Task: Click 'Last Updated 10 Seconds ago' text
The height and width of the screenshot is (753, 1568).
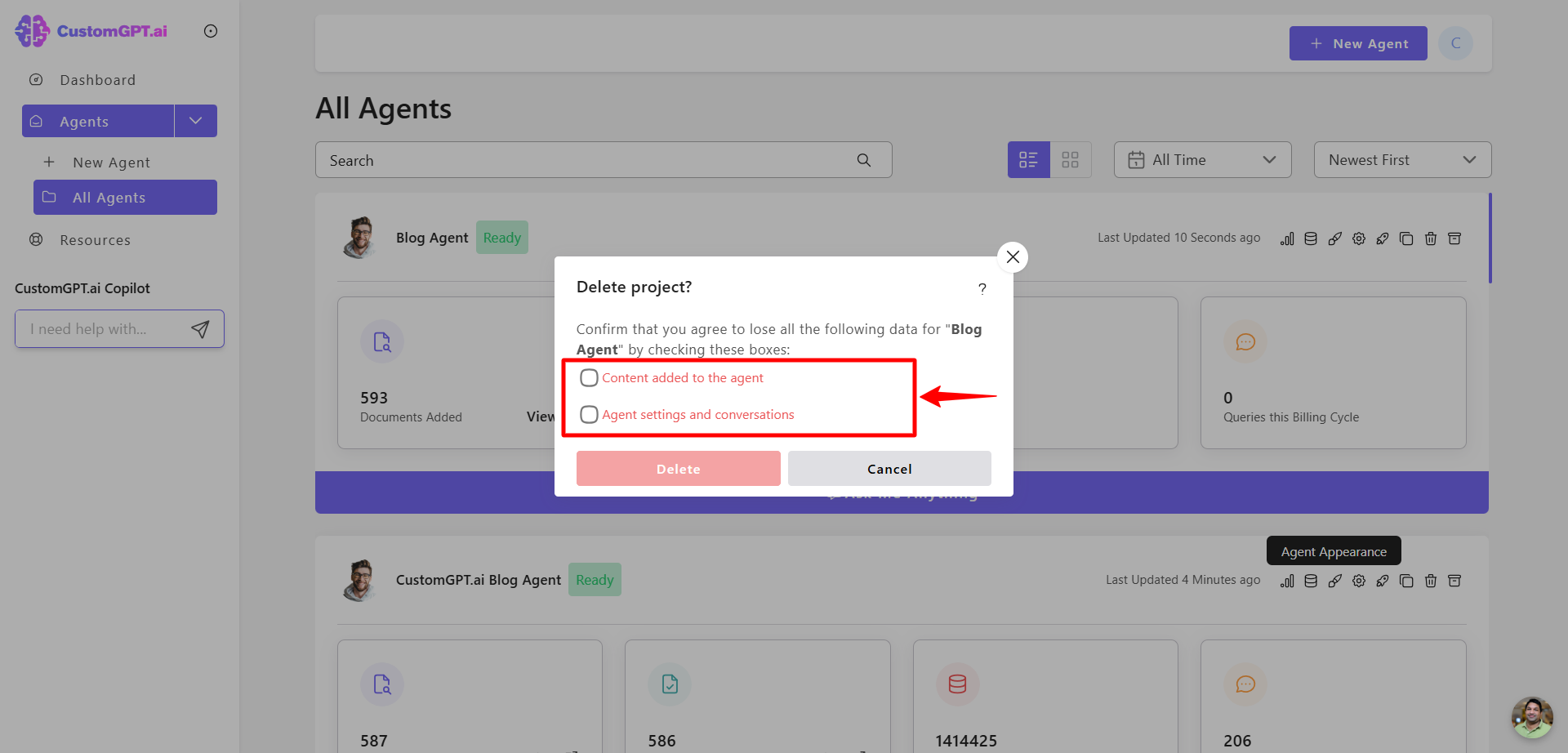Action: (1178, 238)
